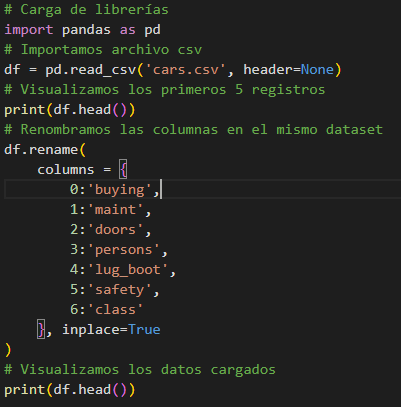Click the comment '# Importamos archivo csv'

[103, 50]
